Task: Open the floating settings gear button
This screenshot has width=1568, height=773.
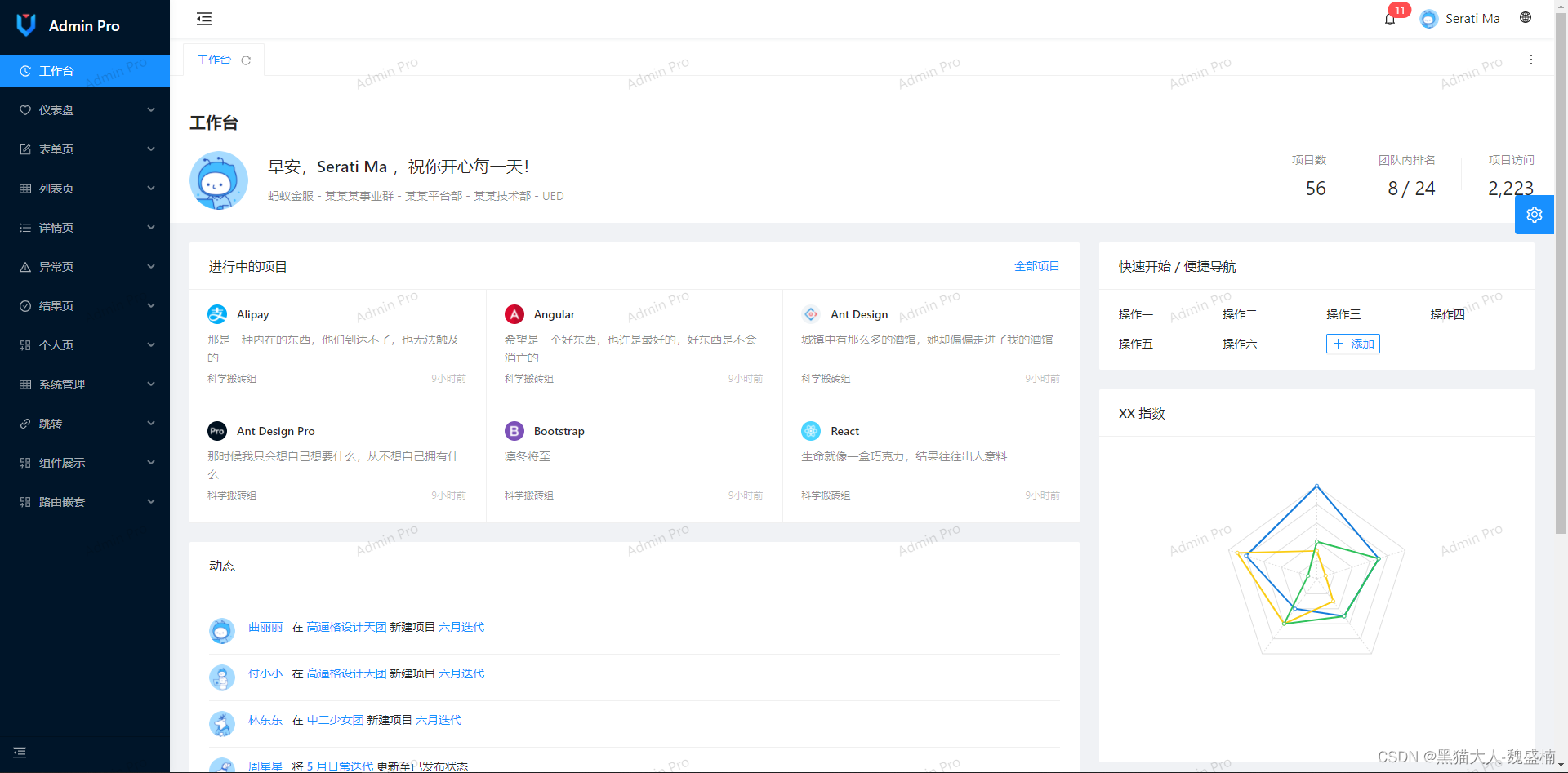Action: tap(1535, 214)
